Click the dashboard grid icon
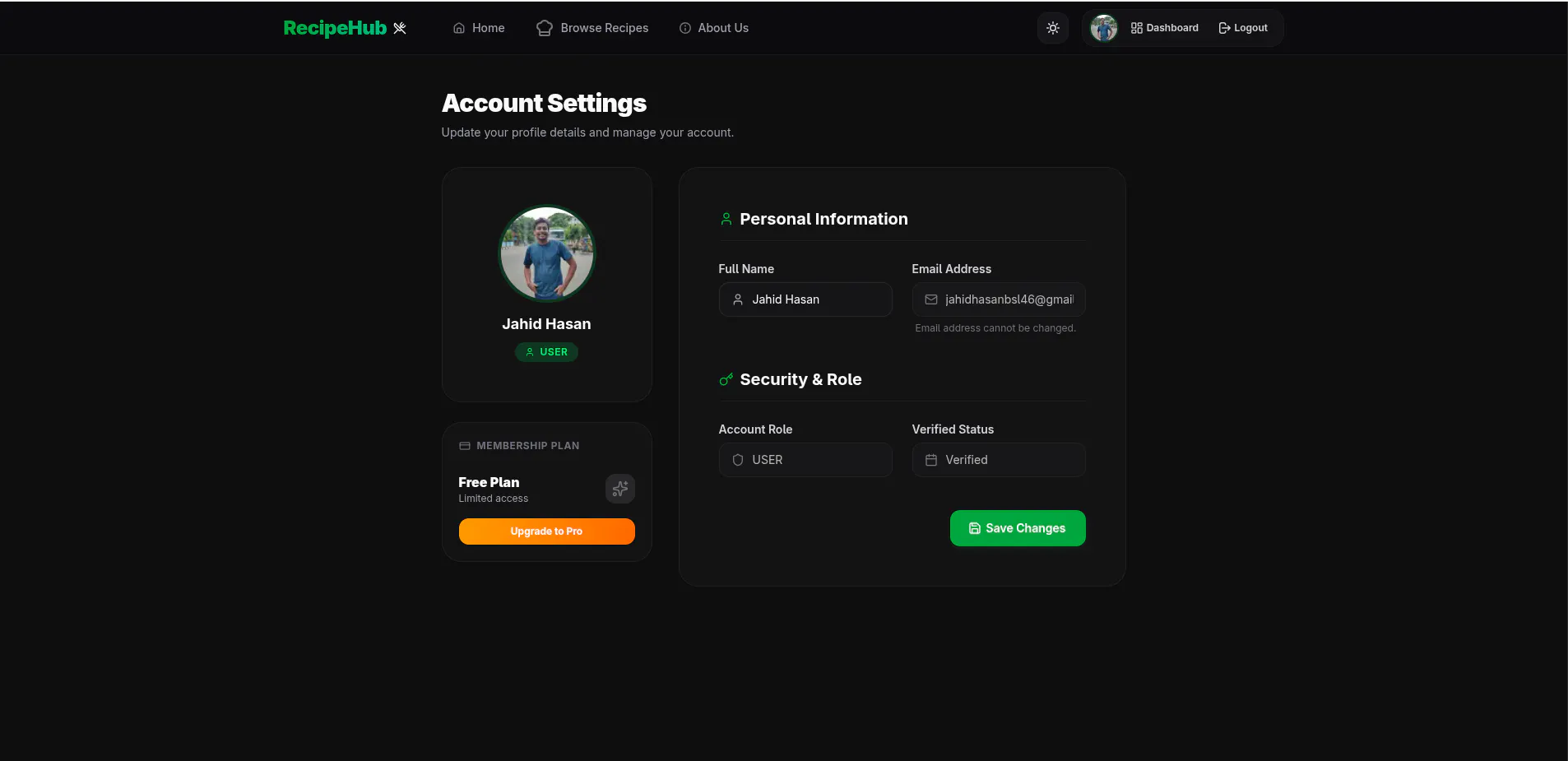This screenshot has height=761, width=1568. tap(1137, 28)
